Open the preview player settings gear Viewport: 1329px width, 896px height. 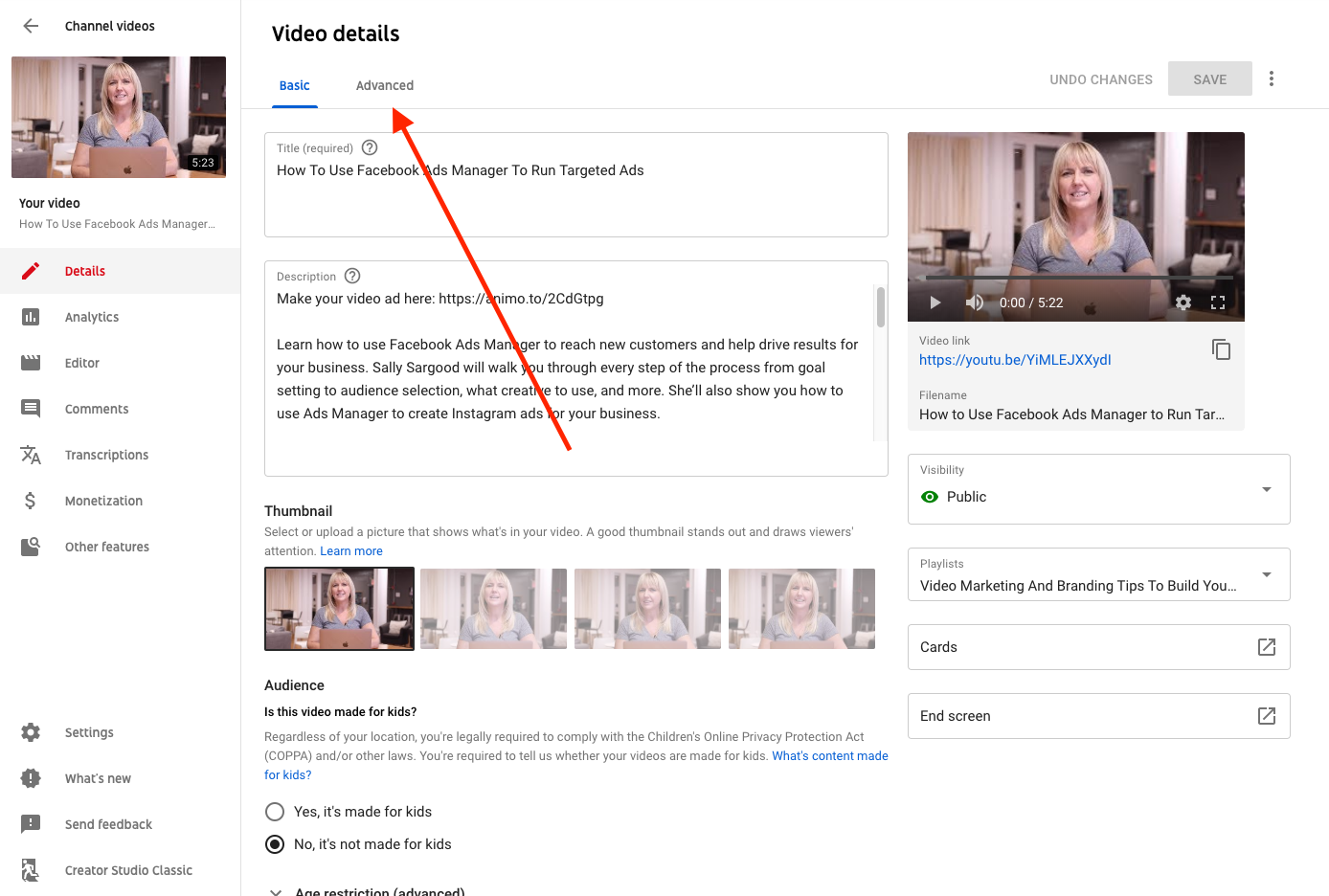1183,302
